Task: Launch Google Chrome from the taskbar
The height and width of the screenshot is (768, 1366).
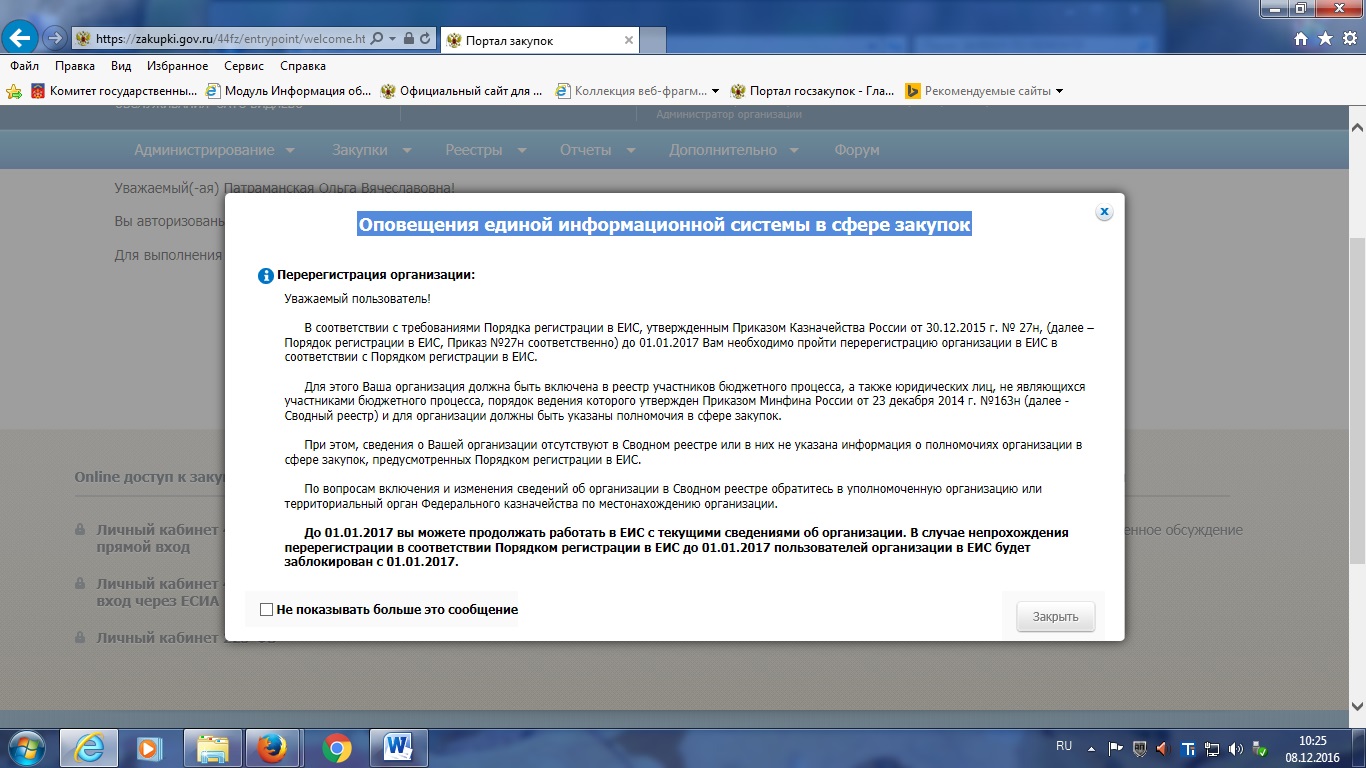Action: coord(337,747)
